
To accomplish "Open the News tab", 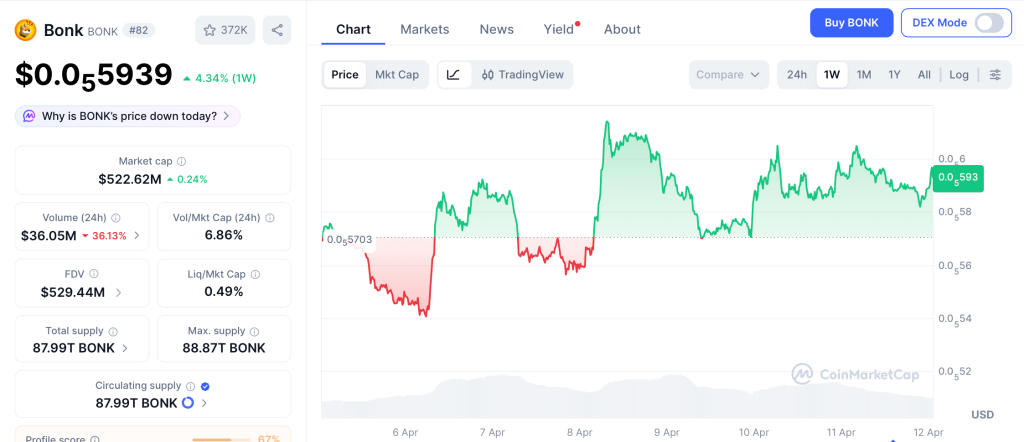I will (496, 29).
